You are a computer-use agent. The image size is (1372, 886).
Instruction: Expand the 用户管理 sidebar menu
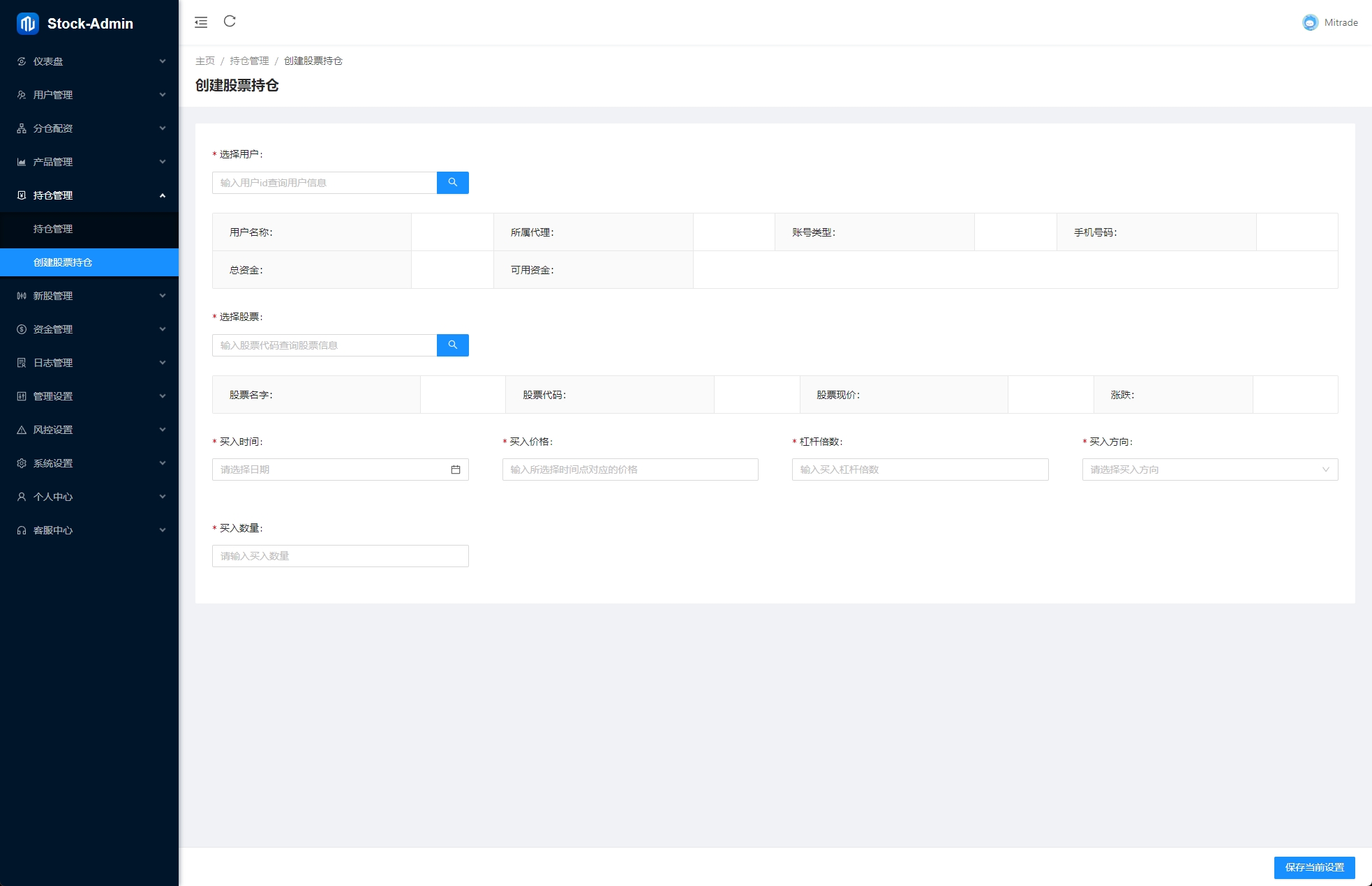[x=89, y=95]
